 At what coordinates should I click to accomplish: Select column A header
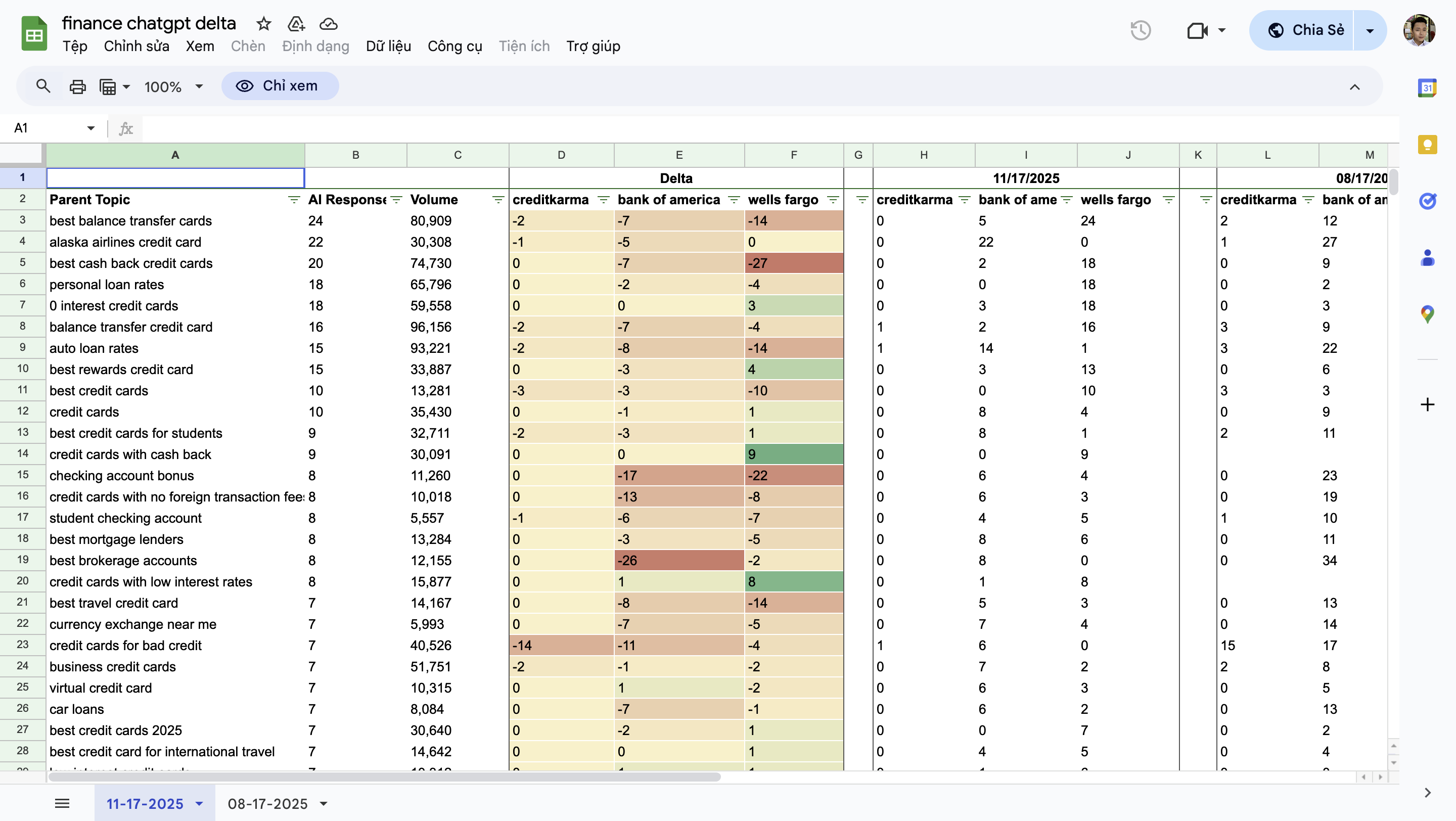click(175, 155)
